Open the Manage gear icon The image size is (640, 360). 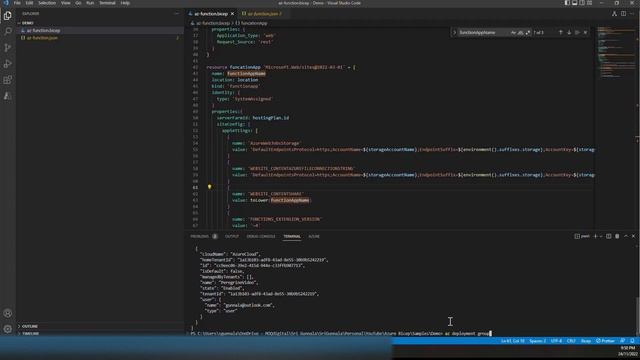pyautogui.click(x=7, y=329)
